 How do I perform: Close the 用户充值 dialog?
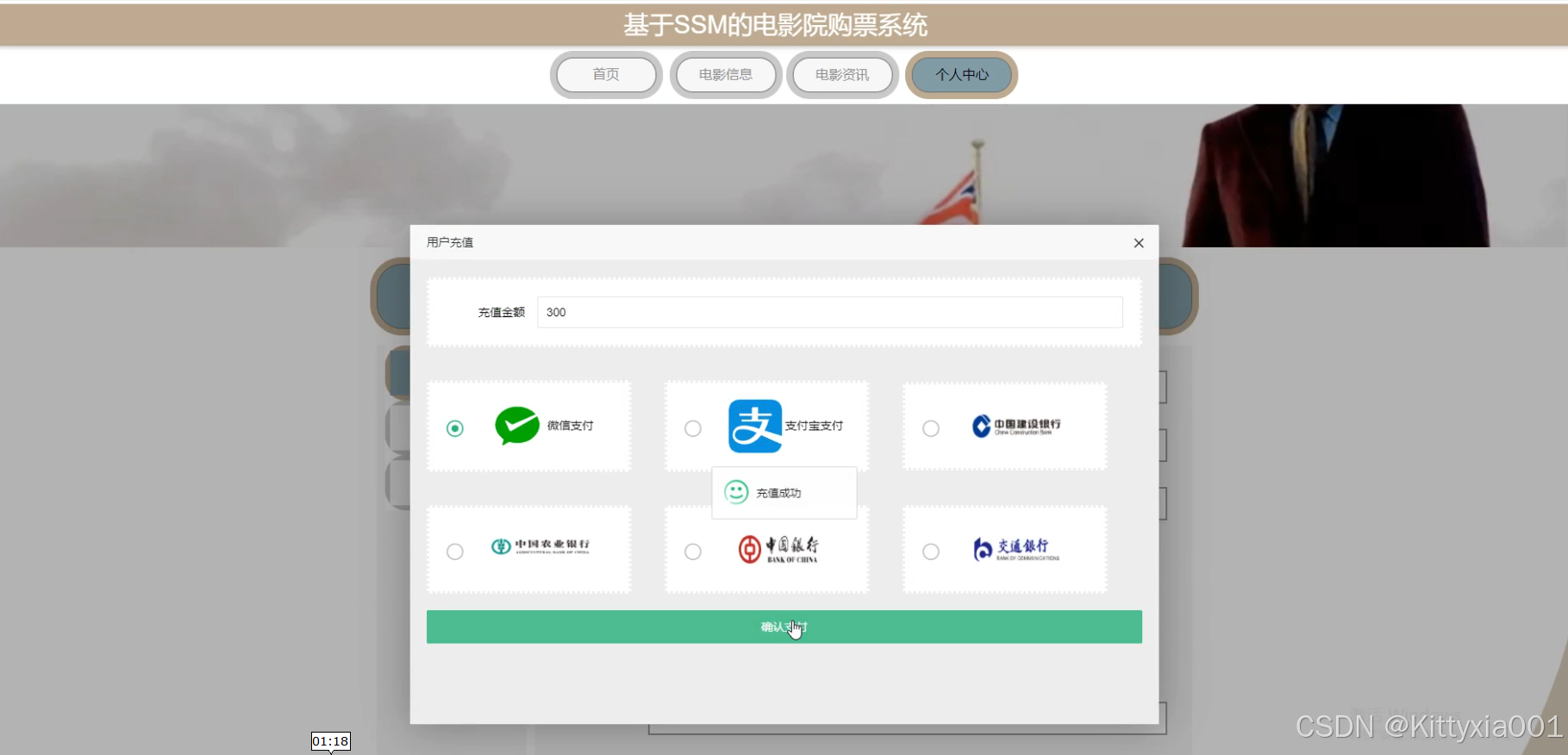coord(1139,243)
